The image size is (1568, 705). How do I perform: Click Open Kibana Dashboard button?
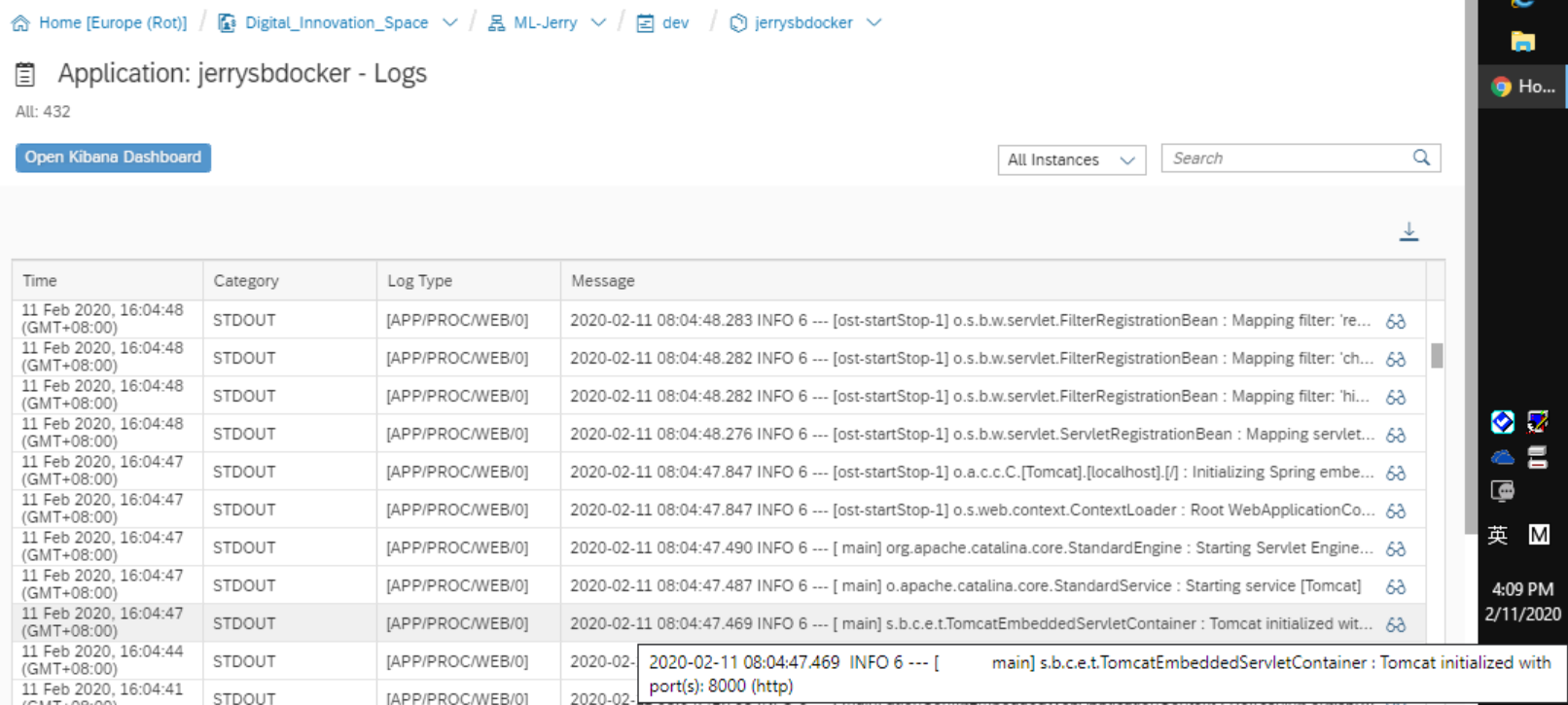[x=113, y=158]
